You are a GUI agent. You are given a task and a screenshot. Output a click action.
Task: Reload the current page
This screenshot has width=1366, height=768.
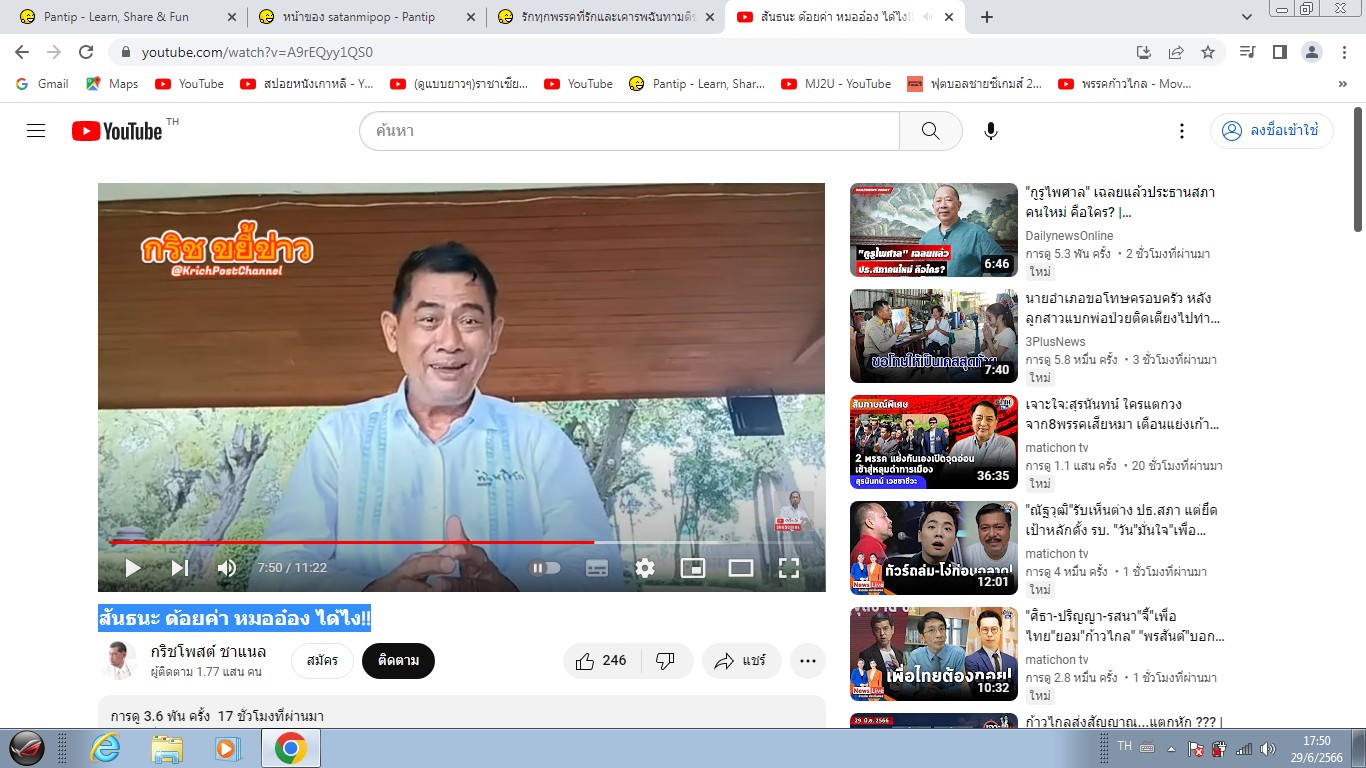point(86,52)
